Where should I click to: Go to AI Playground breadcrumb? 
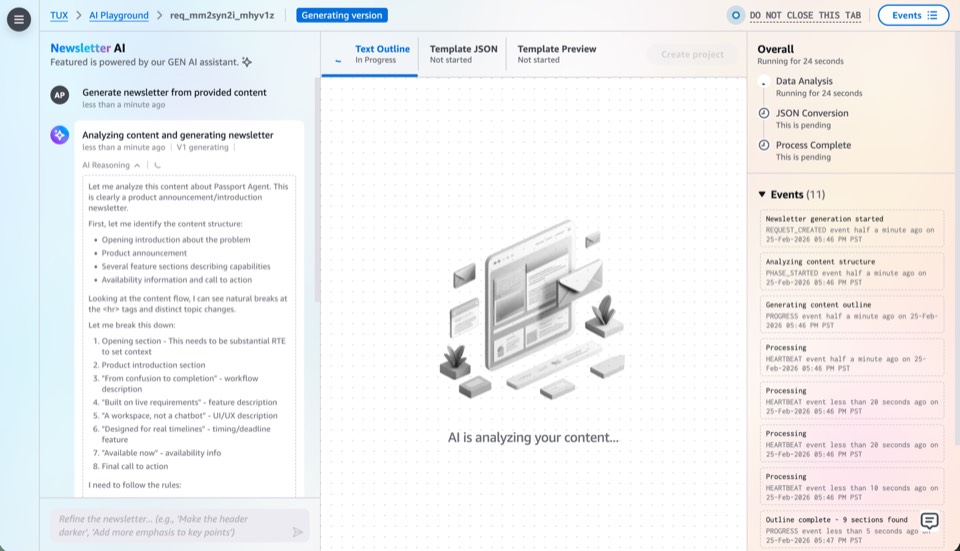(x=119, y=15)
